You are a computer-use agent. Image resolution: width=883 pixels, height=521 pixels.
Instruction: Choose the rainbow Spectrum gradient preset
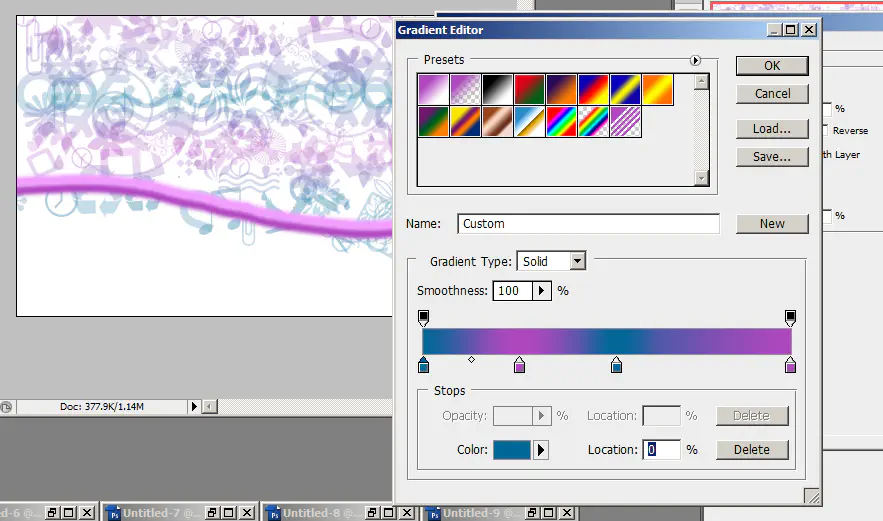pyautogui.click(x=560, y=122)
